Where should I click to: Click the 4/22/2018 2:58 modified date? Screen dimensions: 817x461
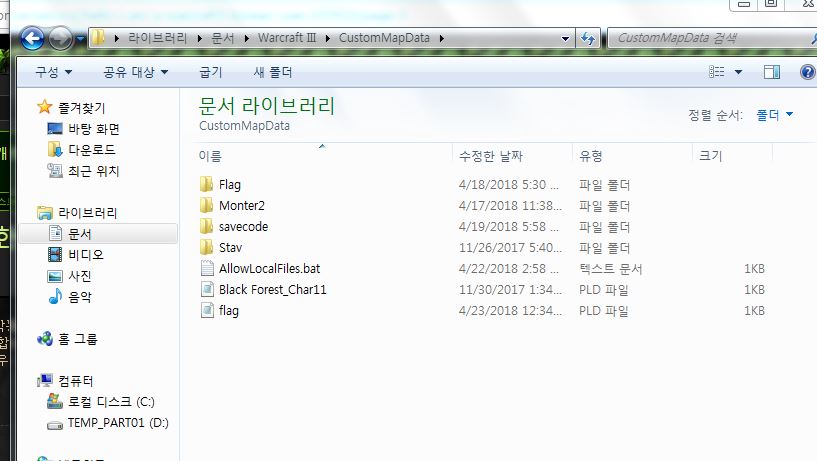[x=509, y=269]
